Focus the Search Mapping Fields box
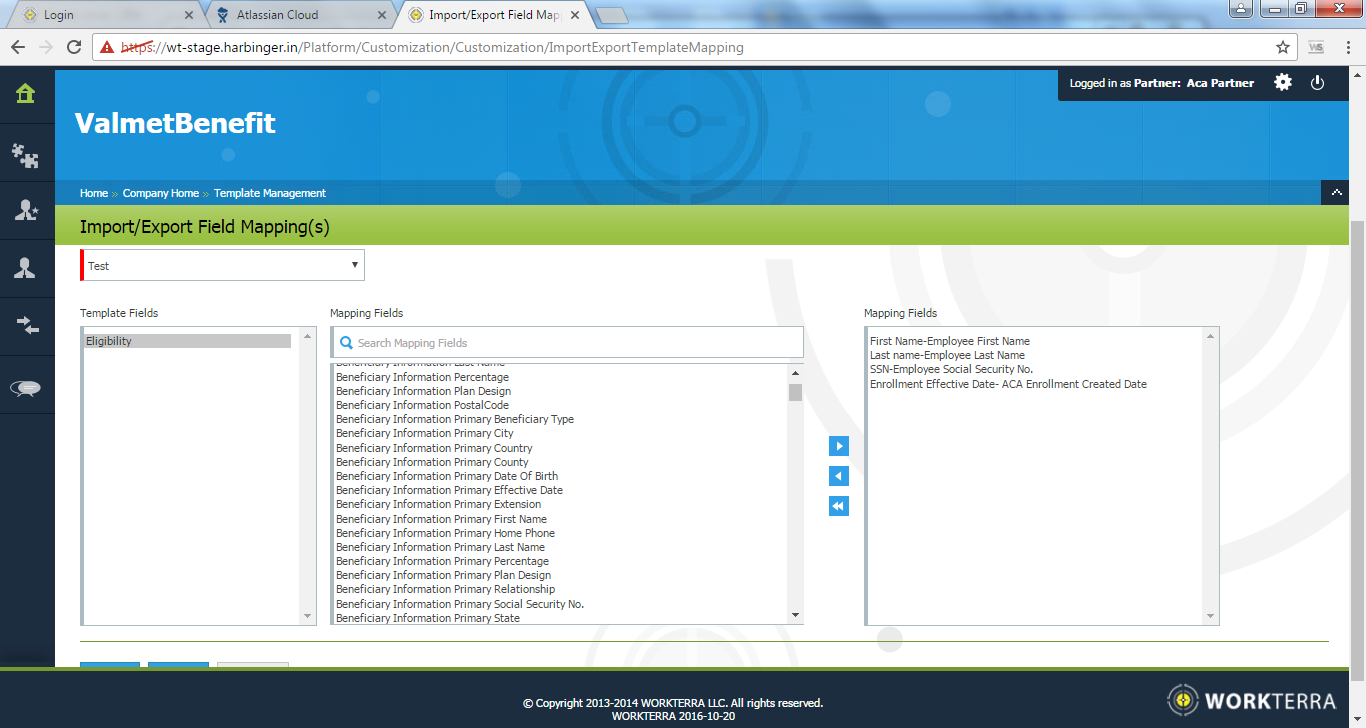The height and width of the screenshot is (728, 1366). tap(567, 342)
